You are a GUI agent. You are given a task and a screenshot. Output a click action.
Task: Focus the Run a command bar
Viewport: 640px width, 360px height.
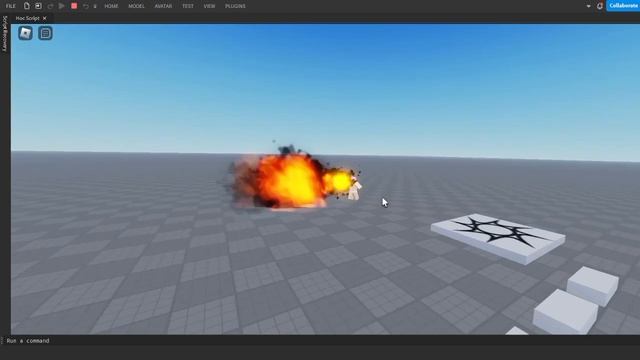coord(320,340)
